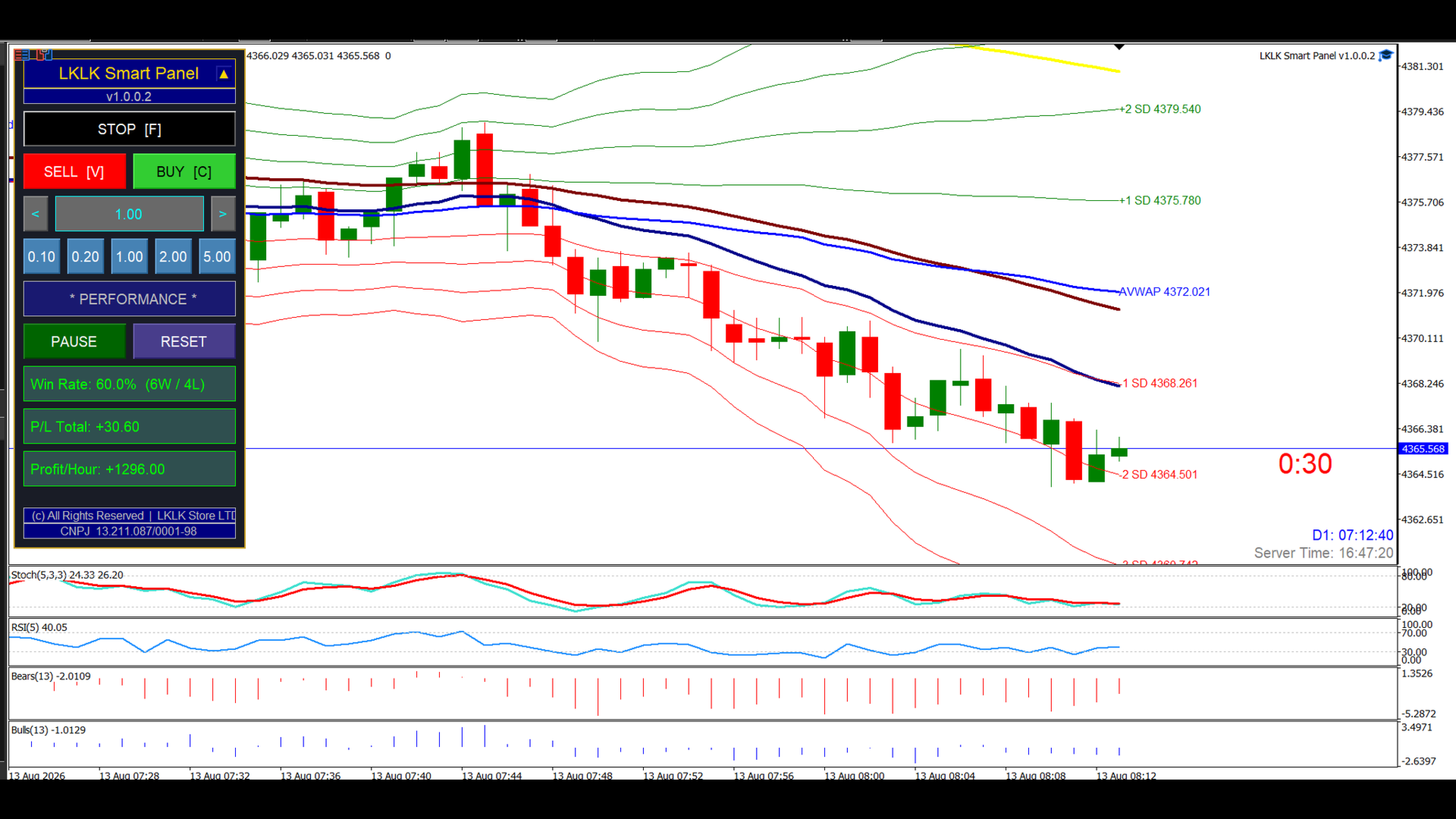Click the current price label 4365.568
The image size is (1456, 819).
click(x=1423, y=449)
